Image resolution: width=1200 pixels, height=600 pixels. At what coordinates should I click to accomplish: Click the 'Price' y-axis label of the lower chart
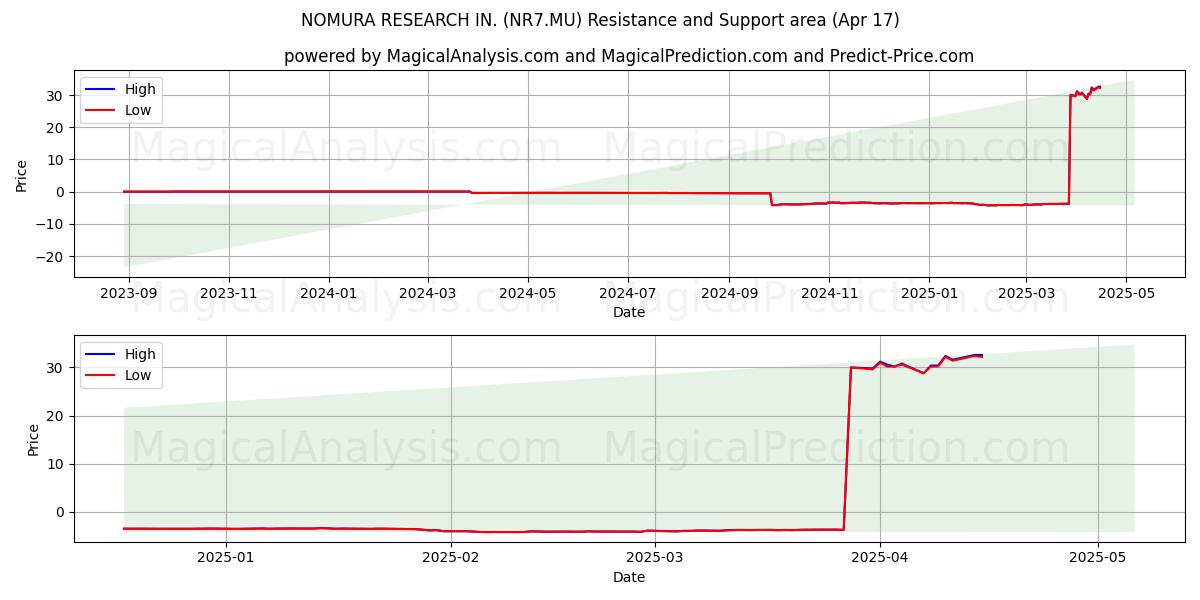[x=33, y=439]
